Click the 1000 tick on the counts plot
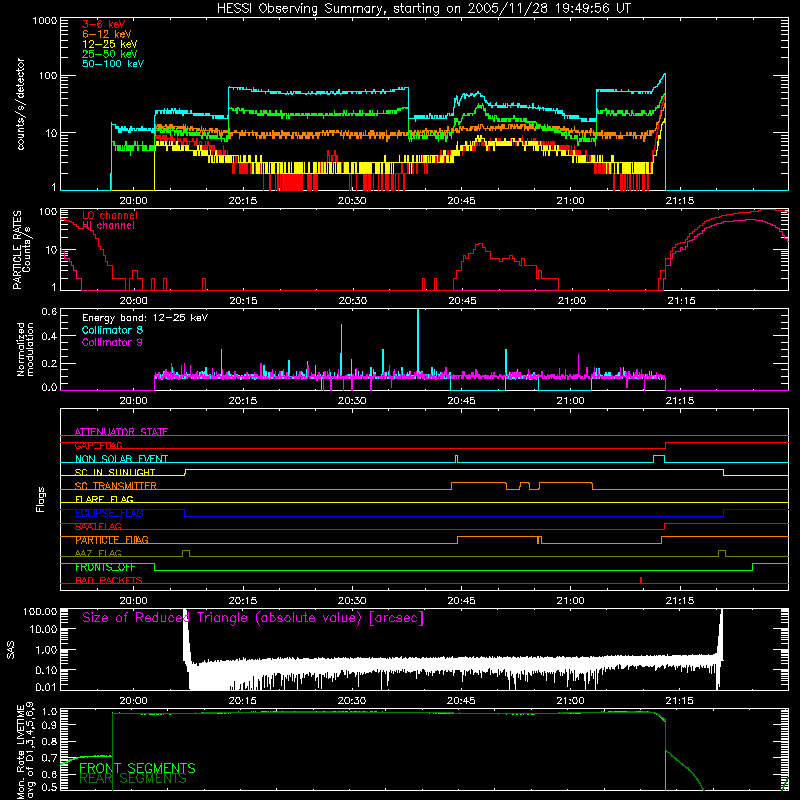Image resolution: width=800 pixels, height=800 pixels. (x=45, y=21)
